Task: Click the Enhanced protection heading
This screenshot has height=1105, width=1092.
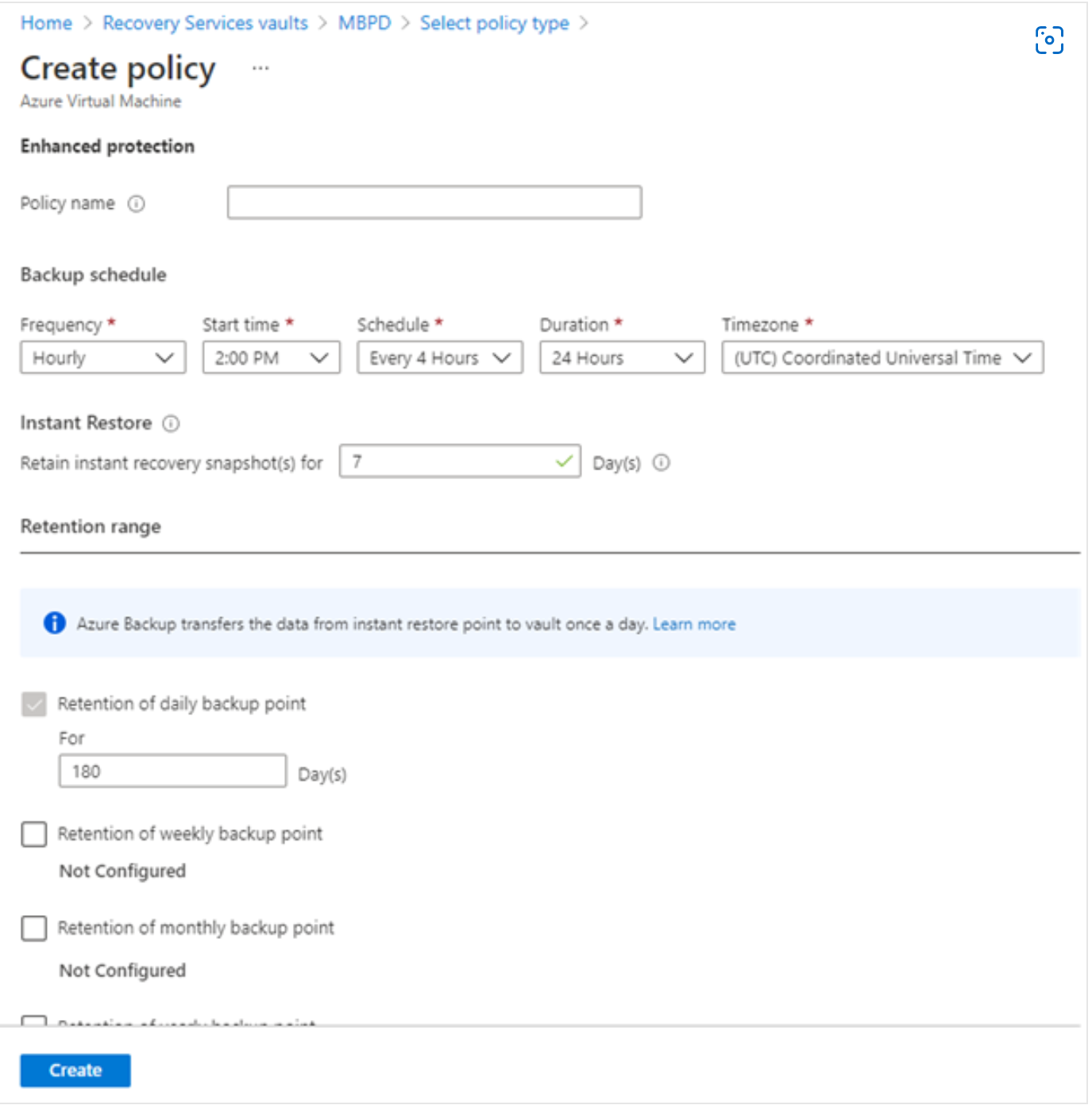Action: tap(107, 146)
